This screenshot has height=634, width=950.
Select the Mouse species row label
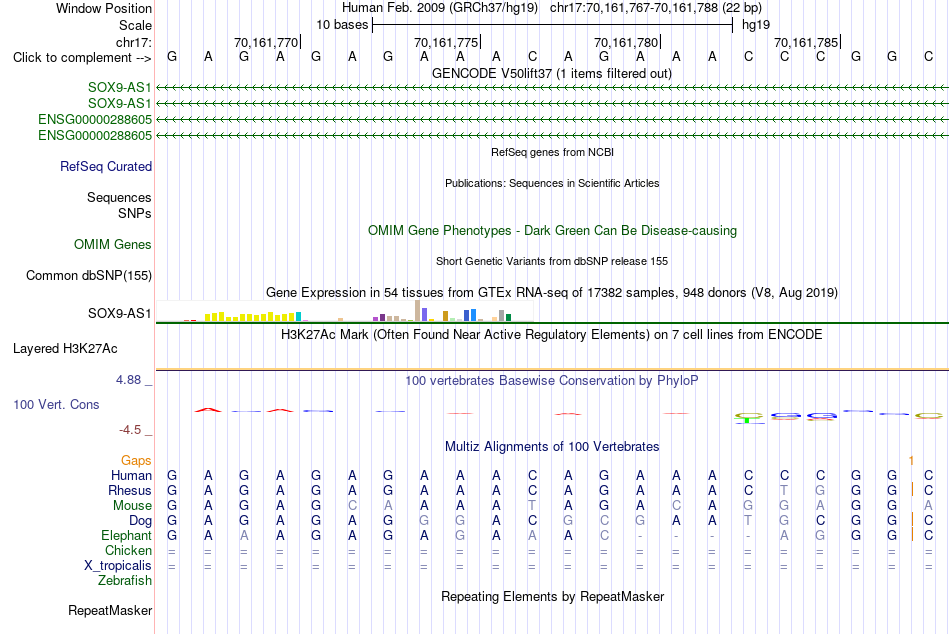coord(132,506)
